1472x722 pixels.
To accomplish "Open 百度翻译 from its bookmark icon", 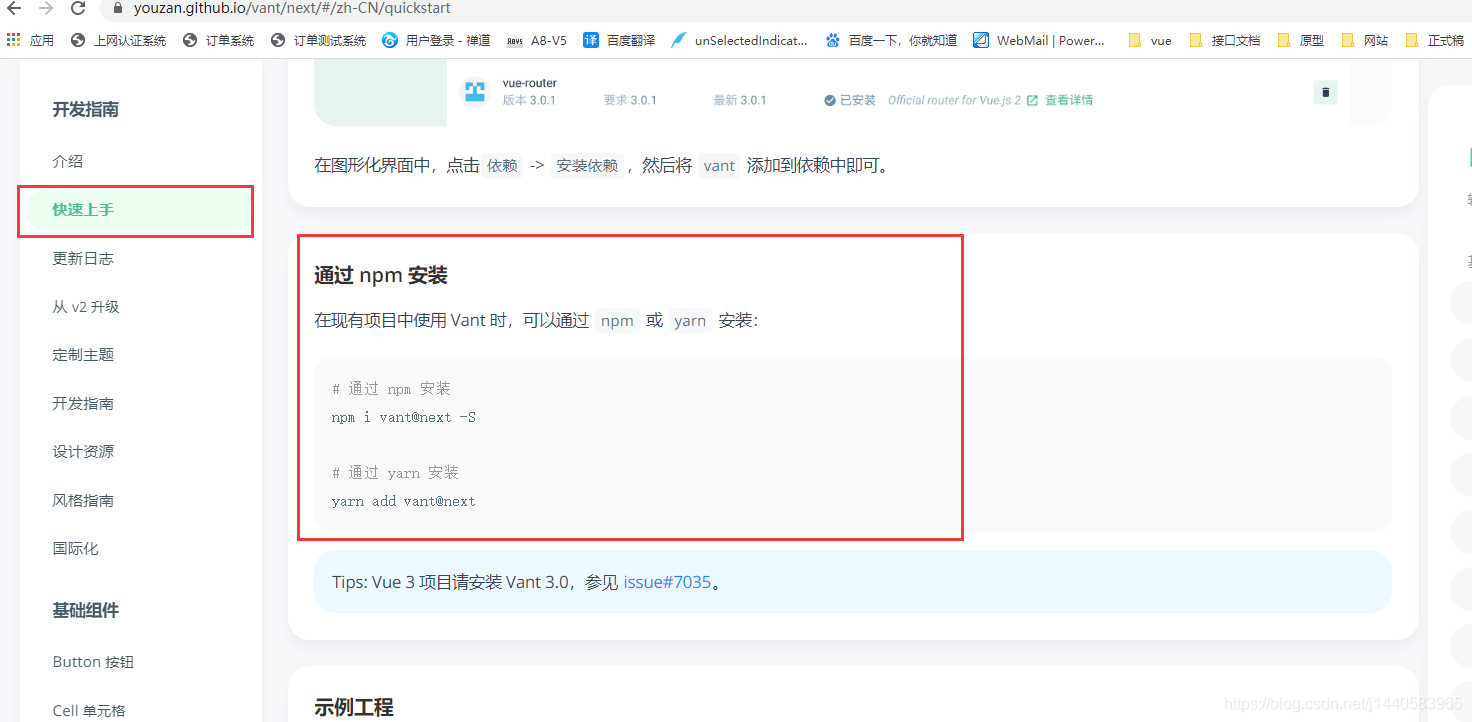I will click(x=593, y=40).
